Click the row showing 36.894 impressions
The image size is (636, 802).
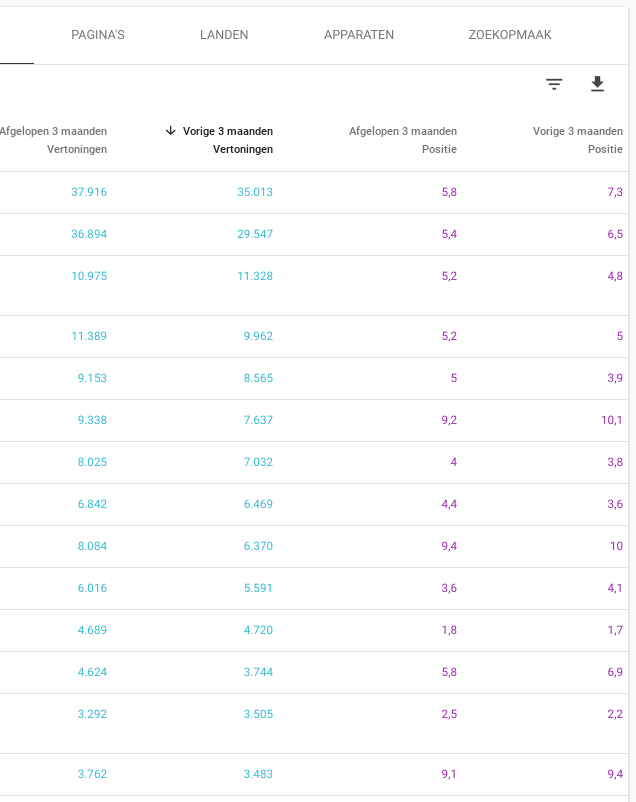(x=314, y=234)
